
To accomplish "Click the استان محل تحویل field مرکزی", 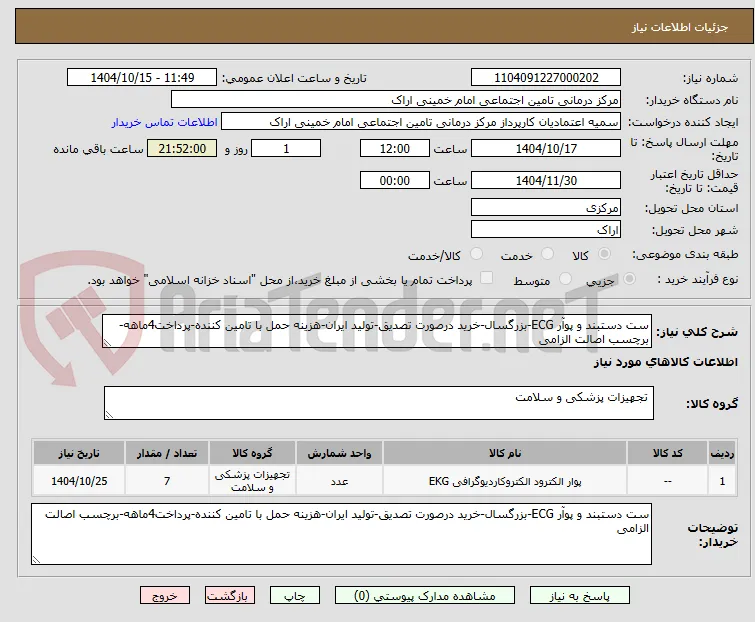I will 546,207.
